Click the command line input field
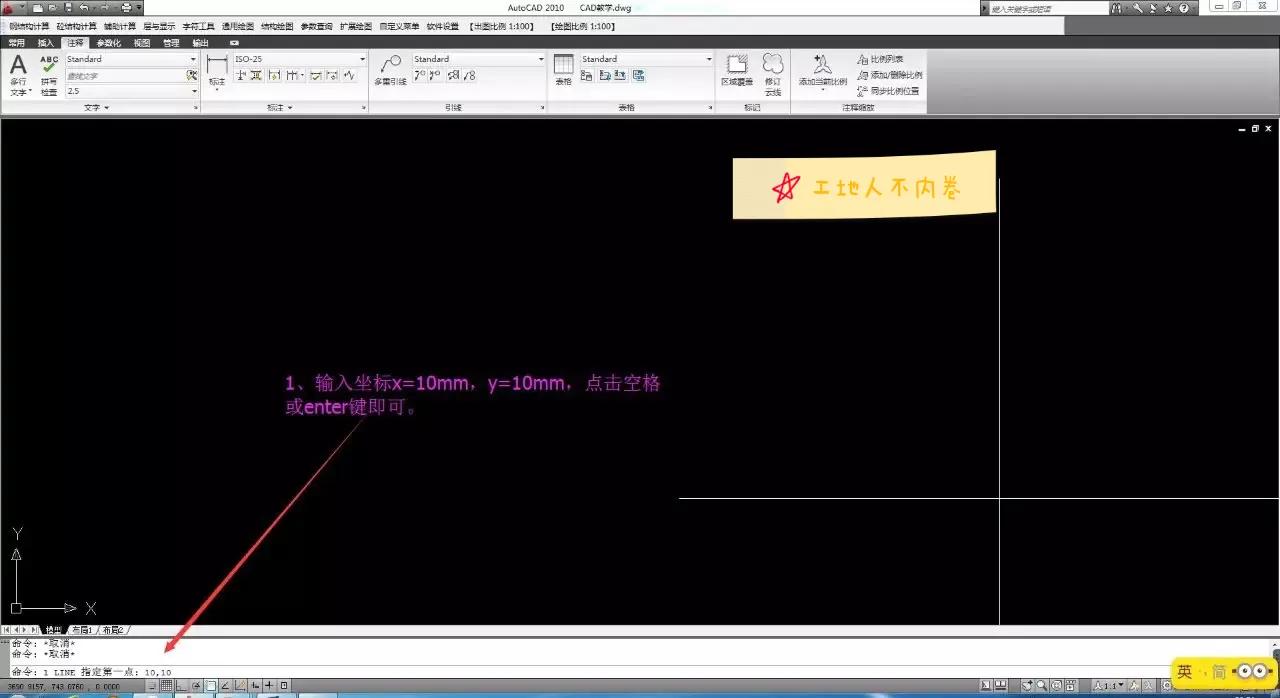 640,672
